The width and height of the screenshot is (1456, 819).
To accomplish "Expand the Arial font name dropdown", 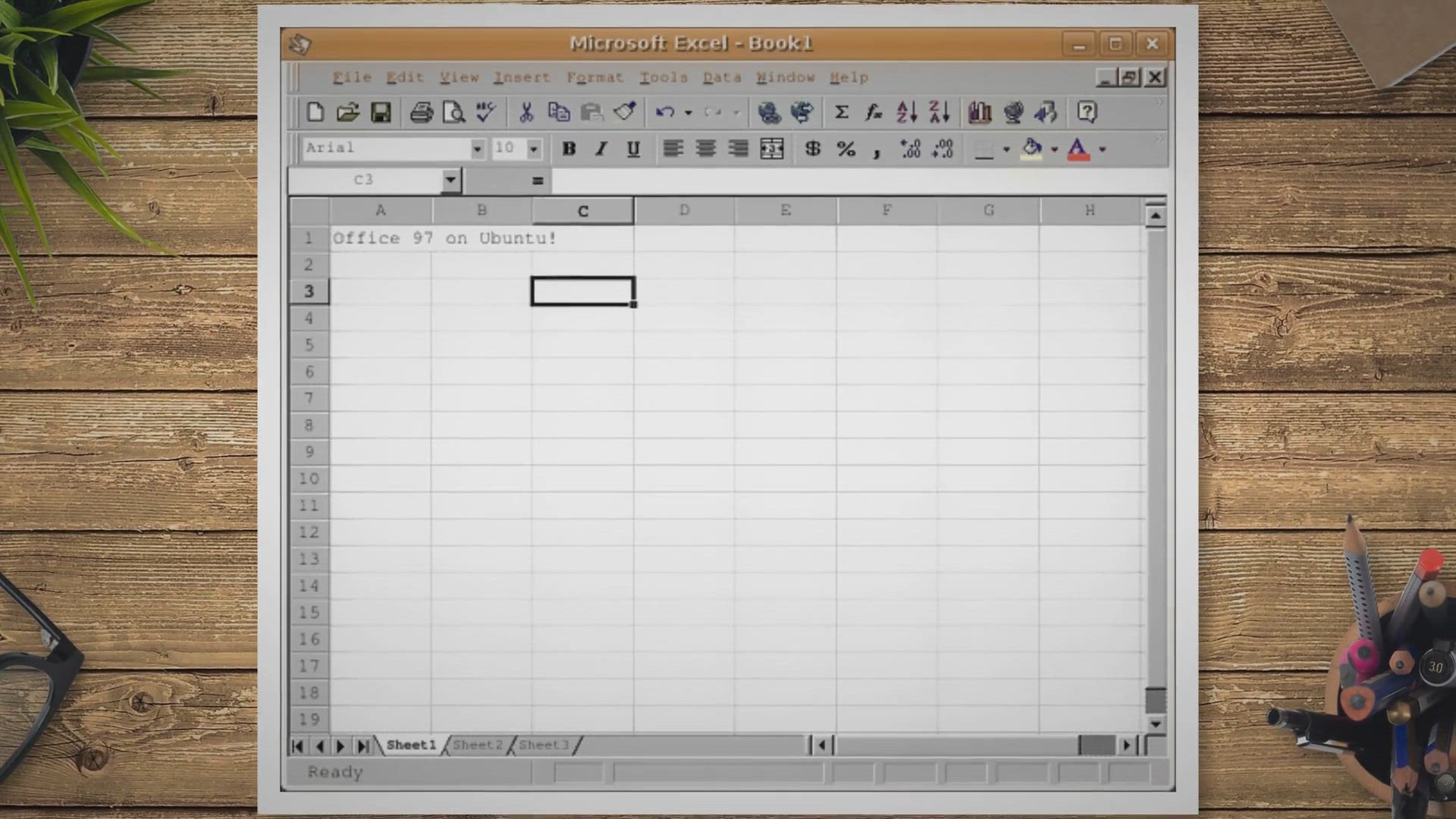I will [477, 149].
